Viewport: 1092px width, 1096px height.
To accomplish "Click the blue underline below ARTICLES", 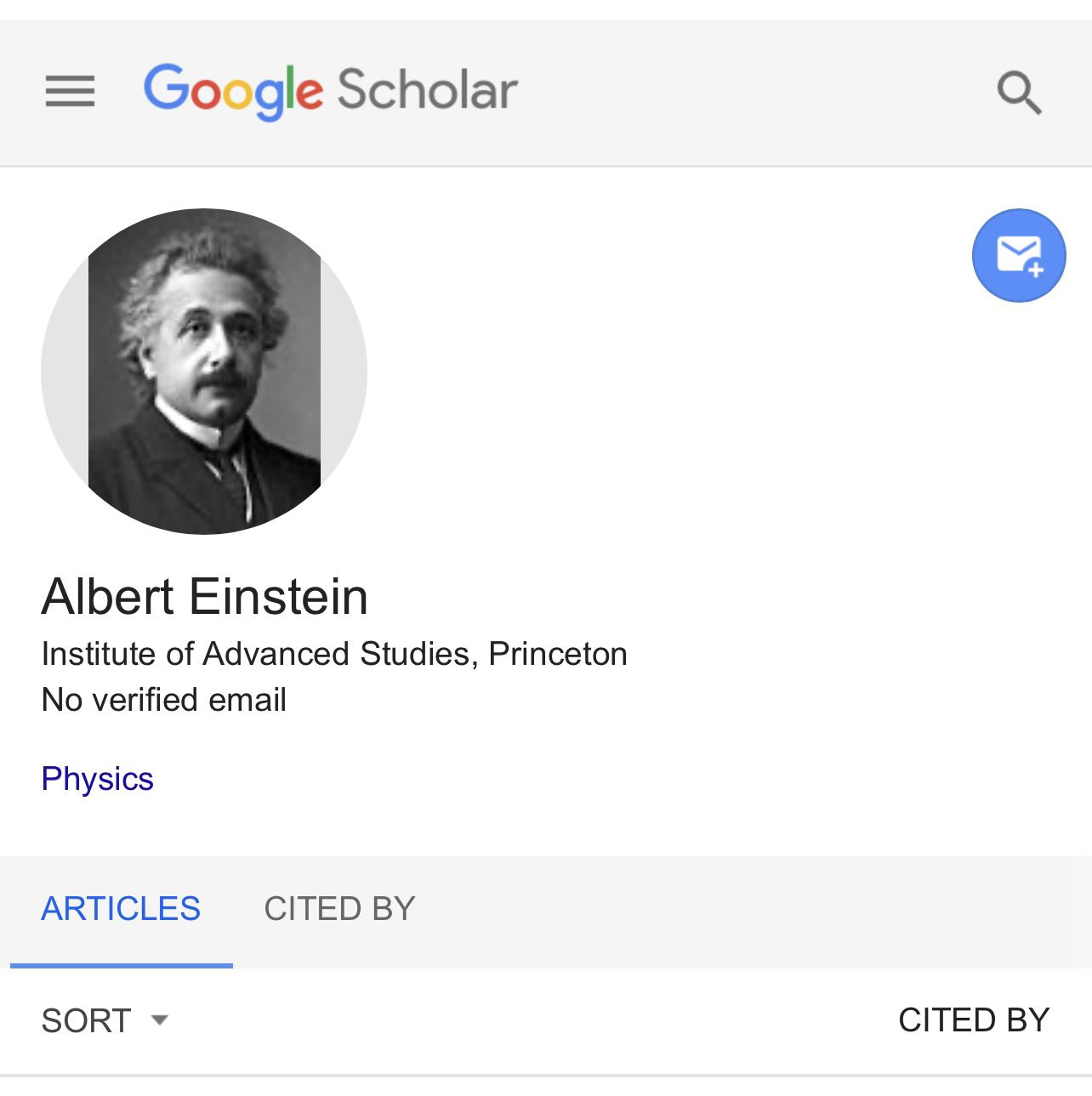I will [121, 965].
